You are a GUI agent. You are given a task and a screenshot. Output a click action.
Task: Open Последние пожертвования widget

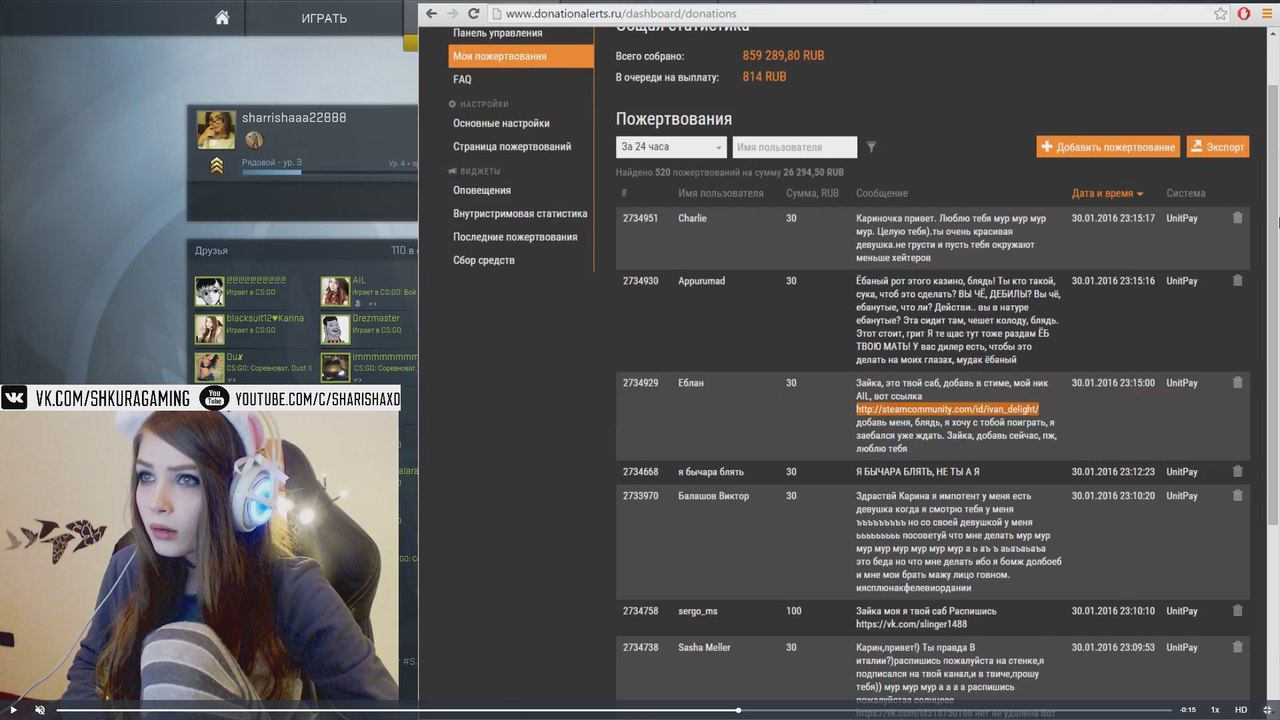click(515, 237)
